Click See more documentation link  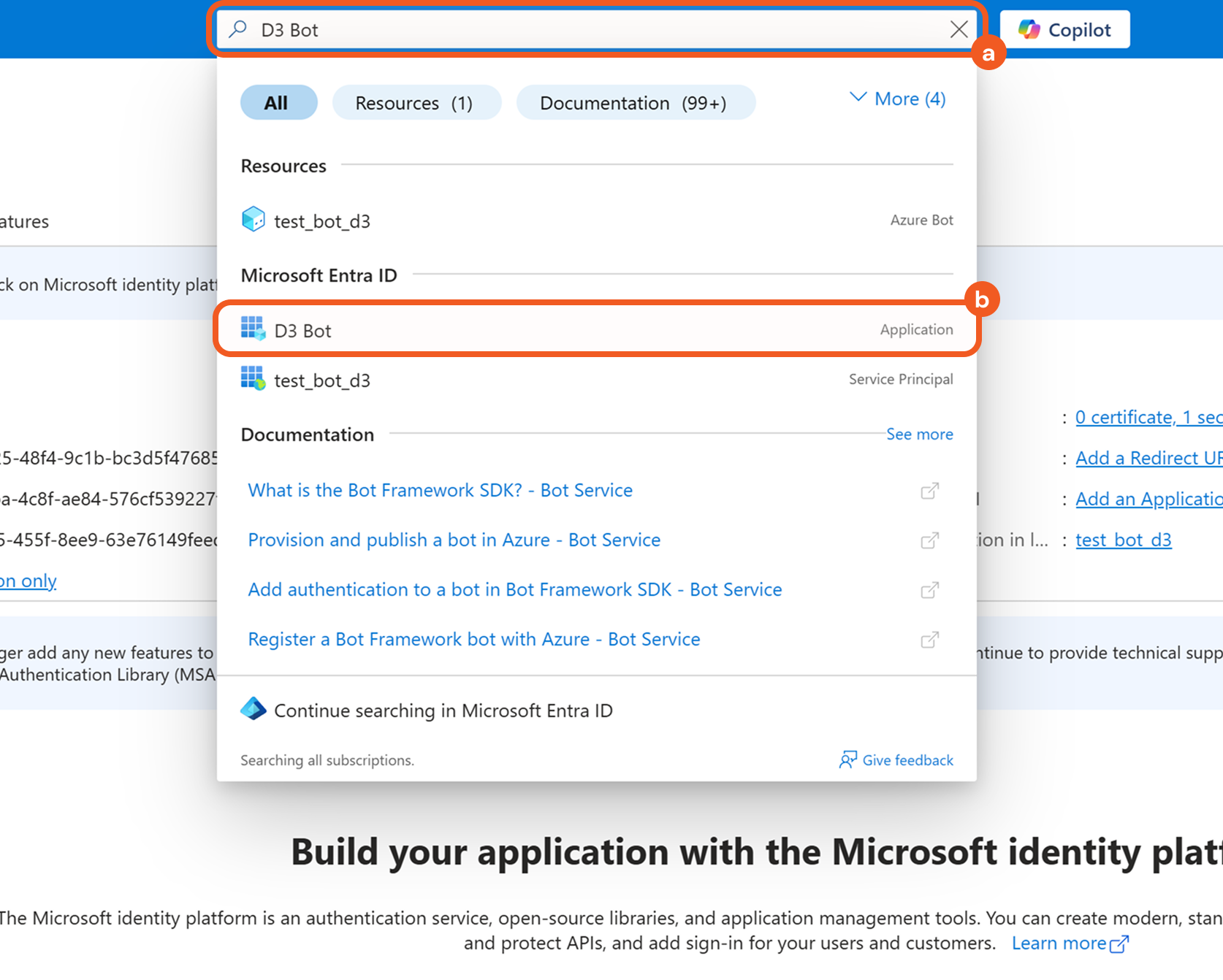(919, 435)
